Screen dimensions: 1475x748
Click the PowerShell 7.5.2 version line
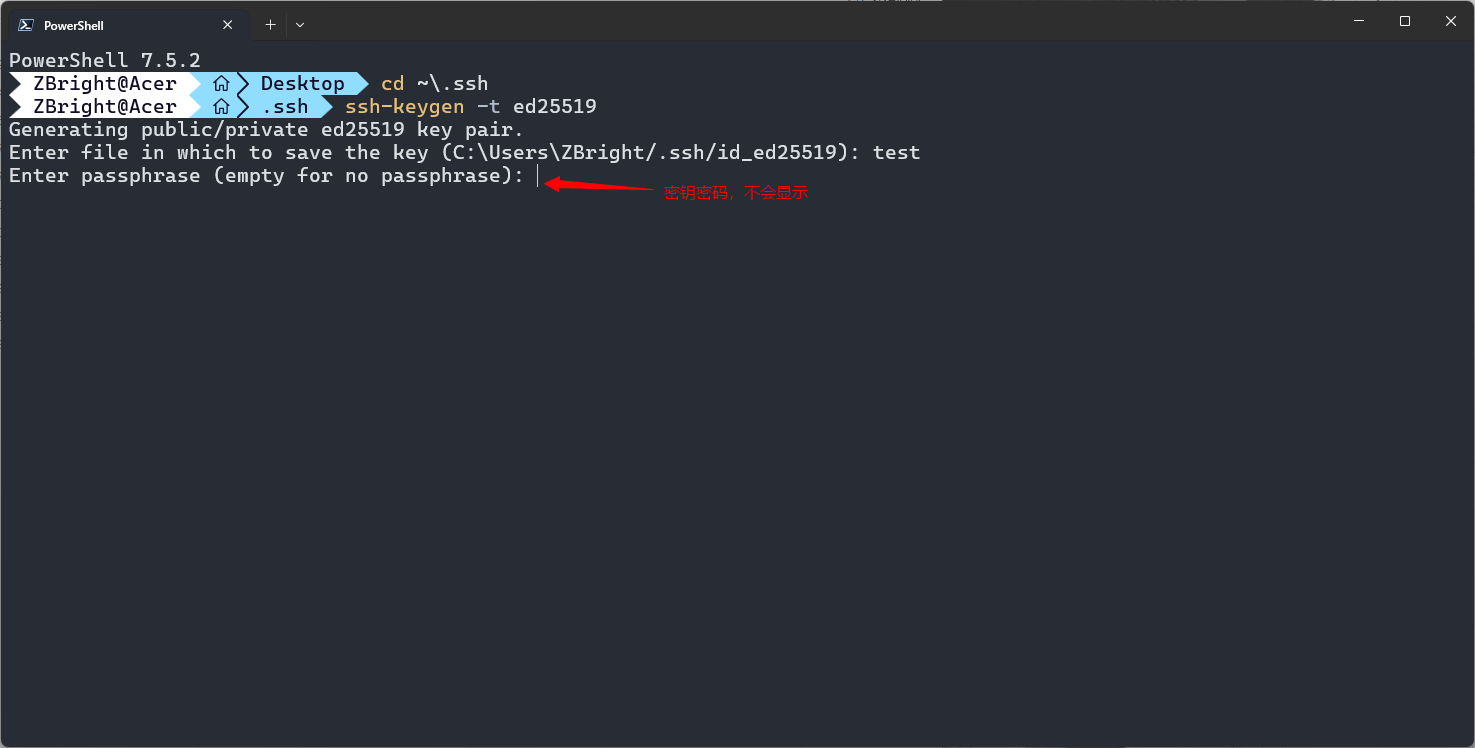point(105,61)
